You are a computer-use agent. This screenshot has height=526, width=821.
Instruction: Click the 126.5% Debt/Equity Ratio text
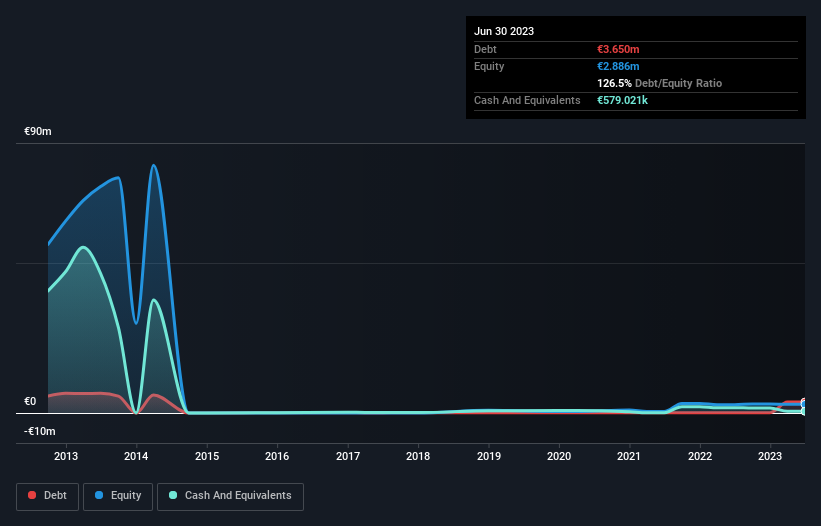point(659,83)
